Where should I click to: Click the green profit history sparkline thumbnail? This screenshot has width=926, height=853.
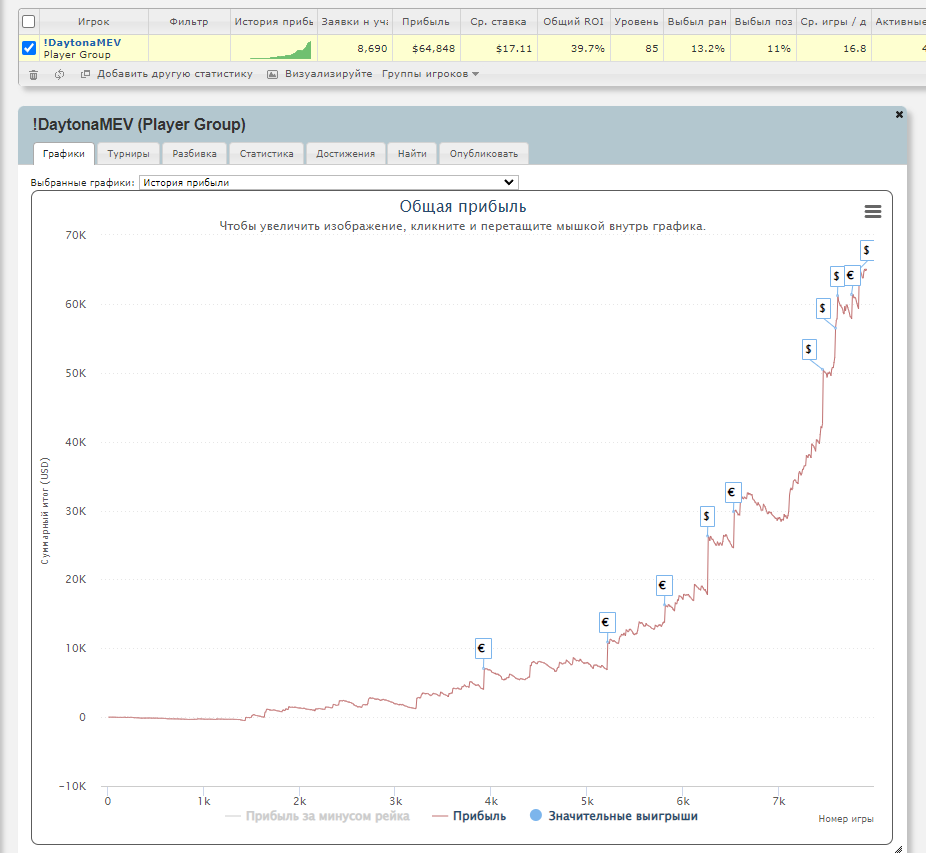coord(281,50)
